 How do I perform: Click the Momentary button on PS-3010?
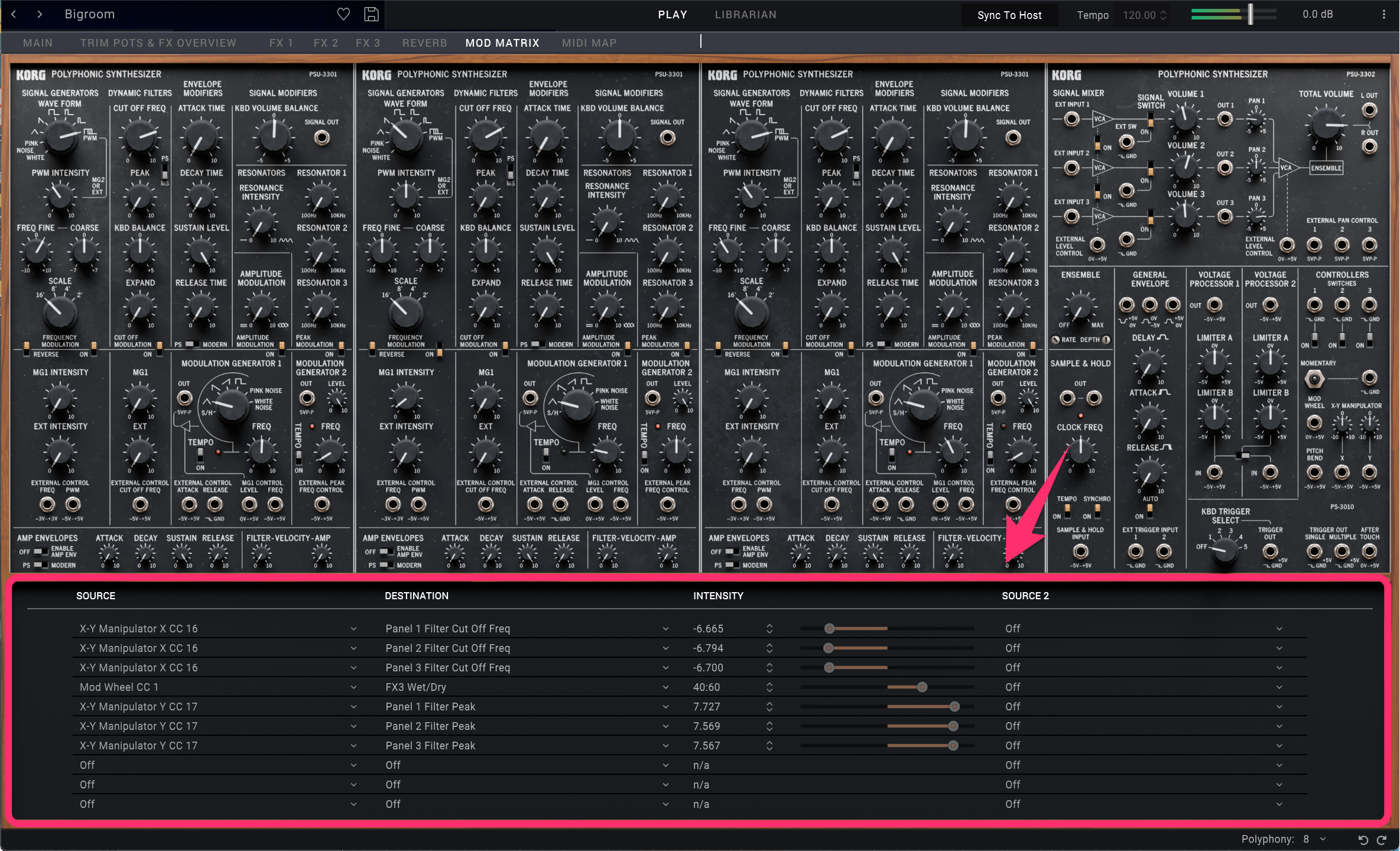(1314, 379)
